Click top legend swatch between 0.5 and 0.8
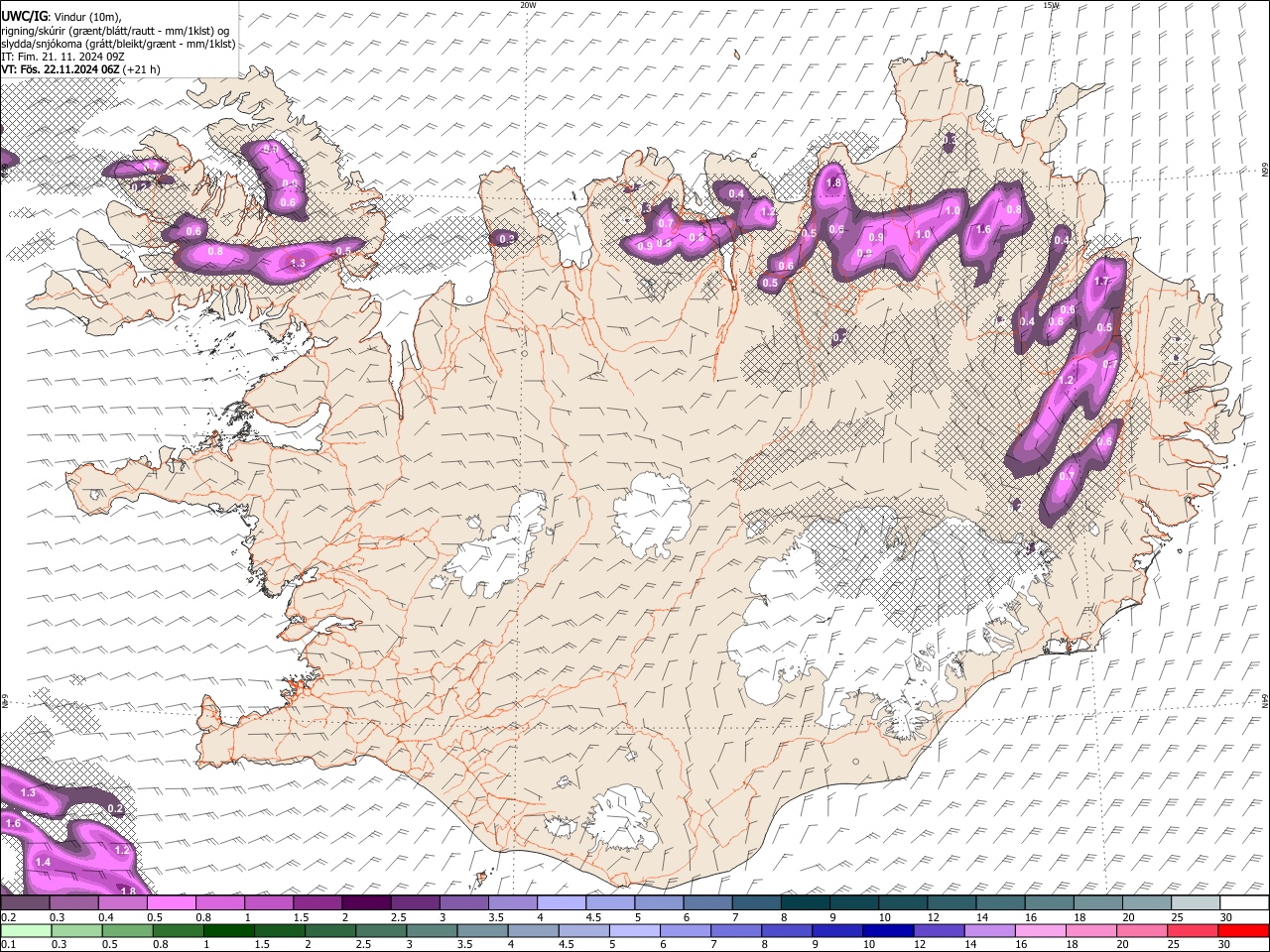Screen dimensions: 1270x952 point(171,903)
